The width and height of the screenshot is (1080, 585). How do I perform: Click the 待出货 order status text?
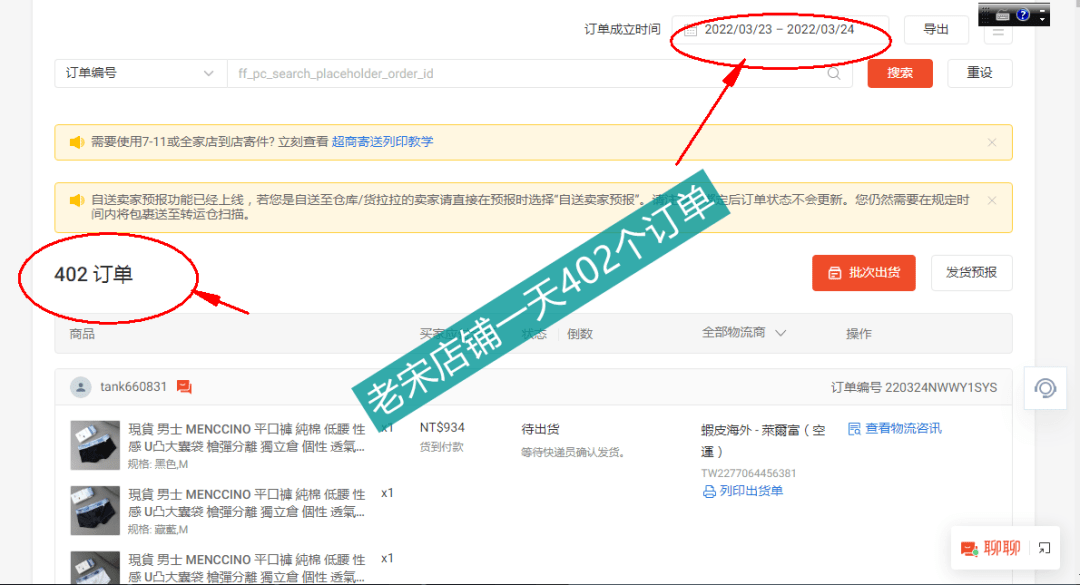click(541, 429)
